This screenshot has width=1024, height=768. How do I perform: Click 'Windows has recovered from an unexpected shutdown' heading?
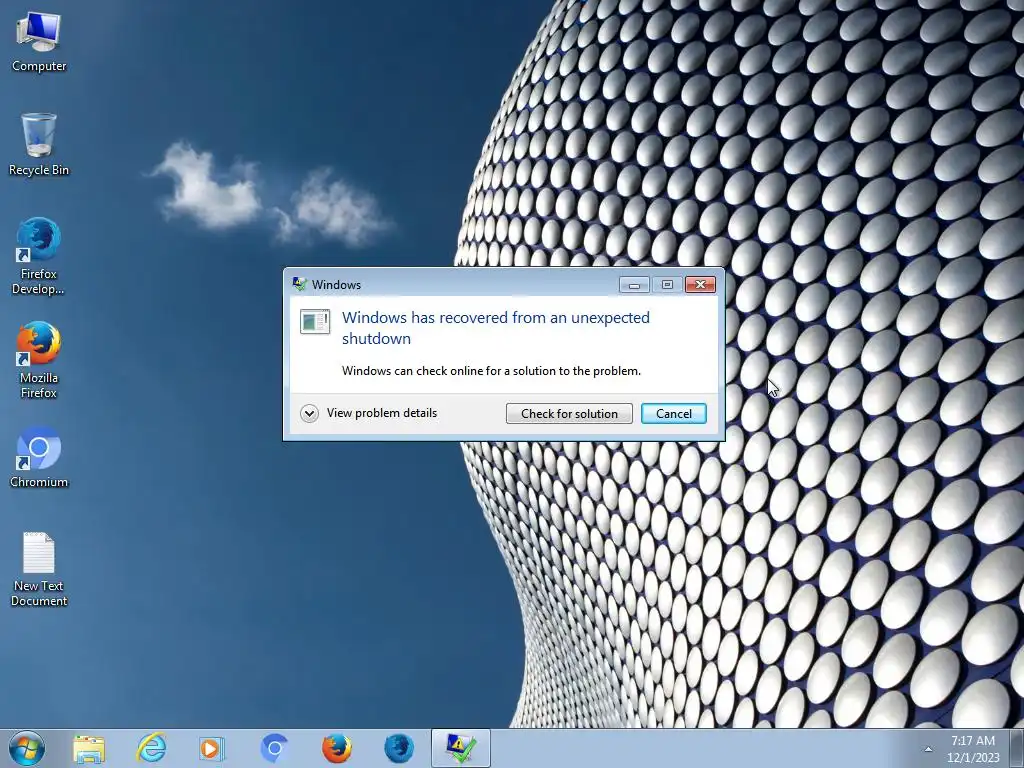[496, 328]
